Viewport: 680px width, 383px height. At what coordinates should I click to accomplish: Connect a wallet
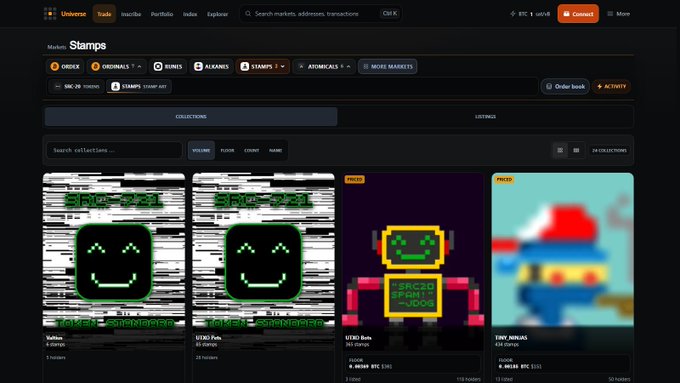click(578, 14)
